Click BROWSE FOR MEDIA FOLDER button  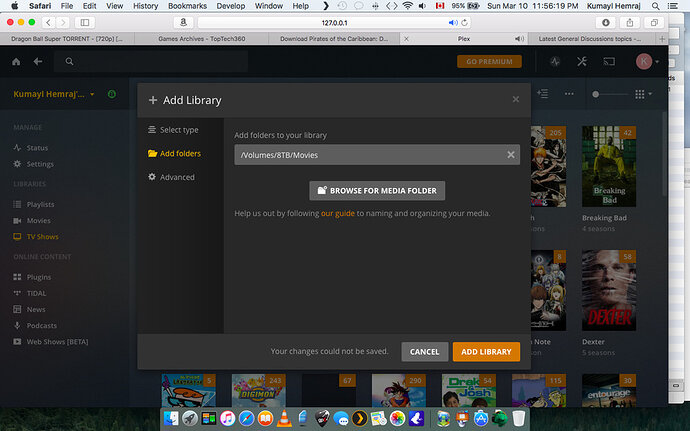coord(377,191)
